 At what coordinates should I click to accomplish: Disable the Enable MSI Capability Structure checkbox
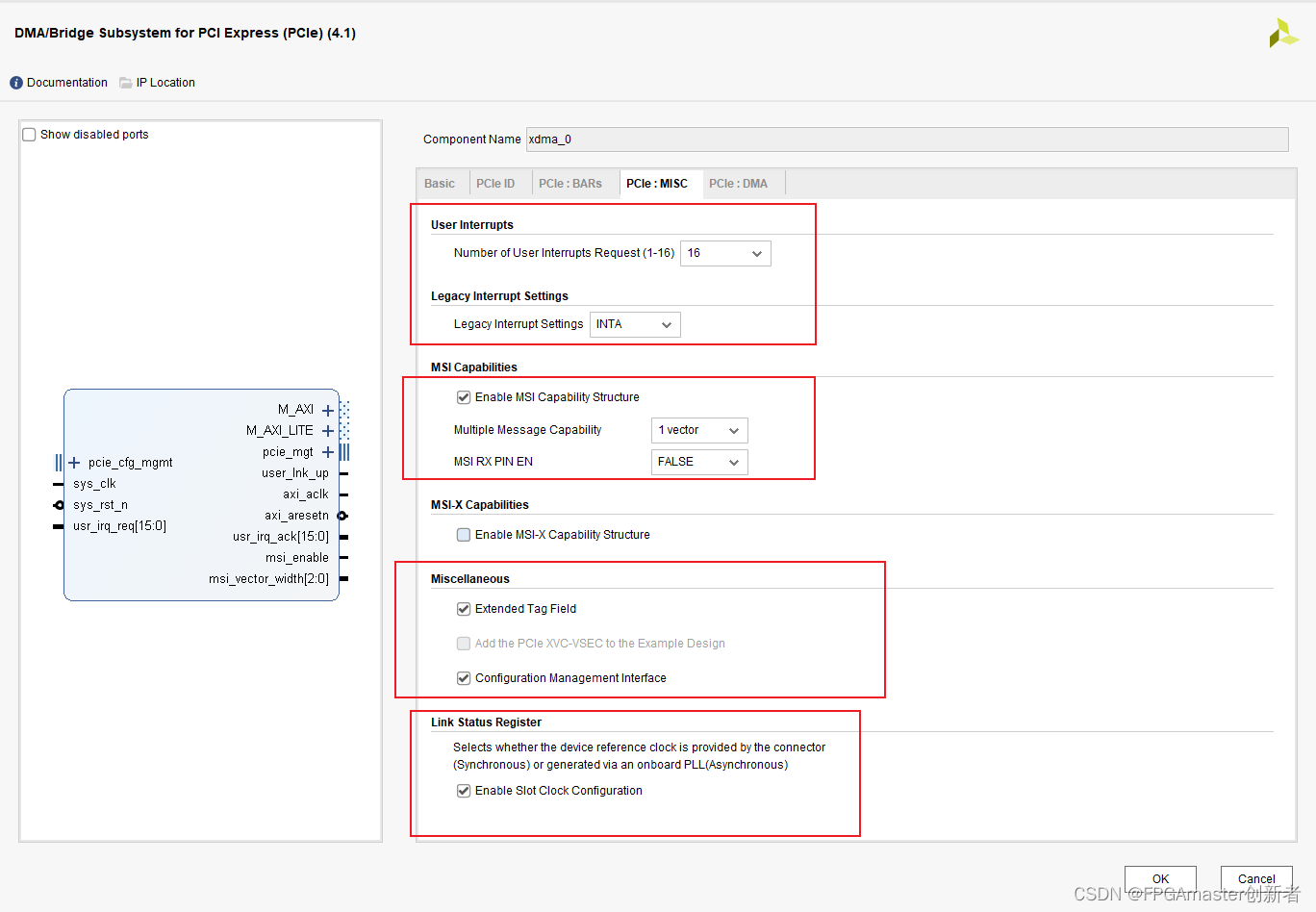464,397
